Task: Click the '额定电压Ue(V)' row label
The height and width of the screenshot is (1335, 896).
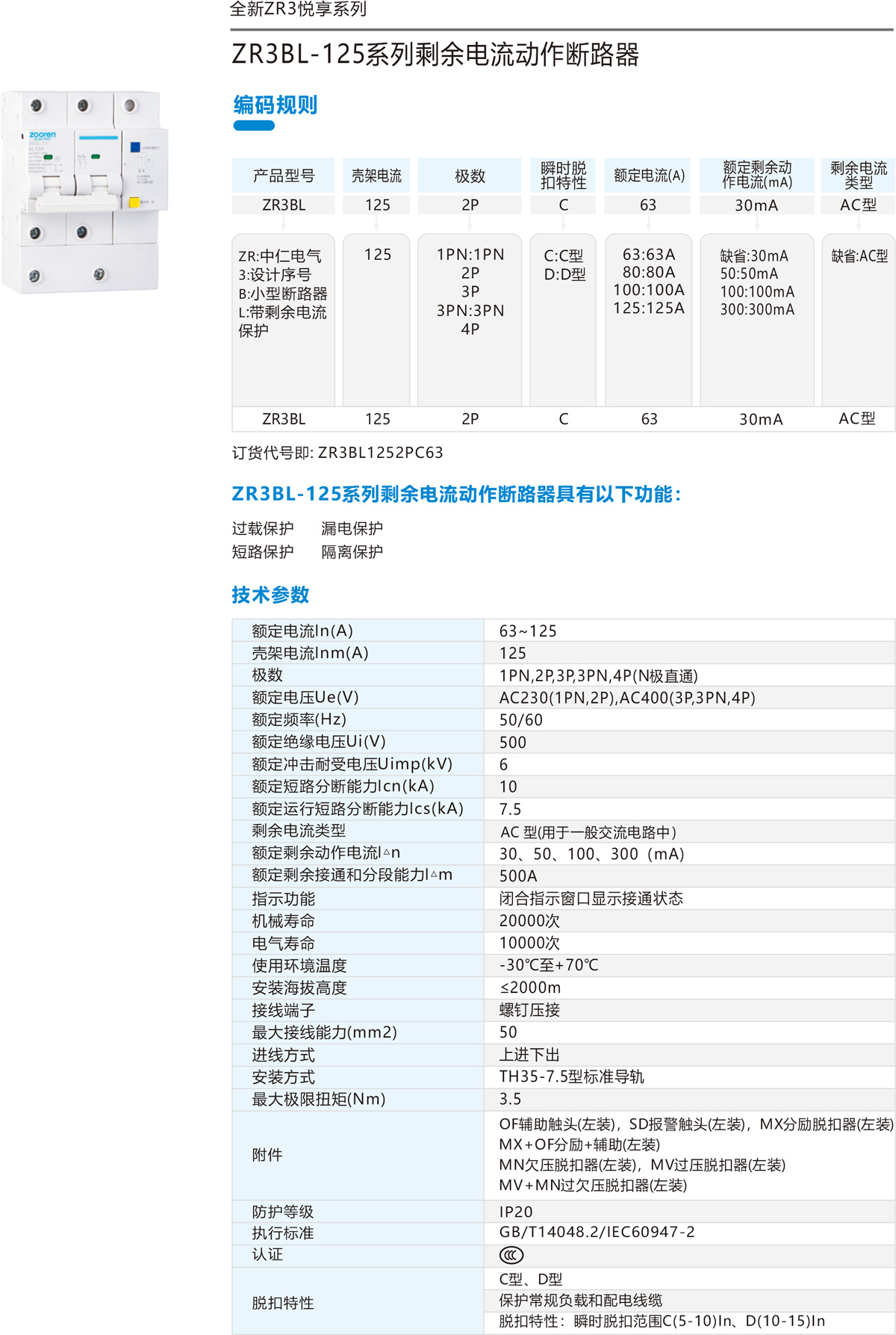Action: tap(305, 697)
